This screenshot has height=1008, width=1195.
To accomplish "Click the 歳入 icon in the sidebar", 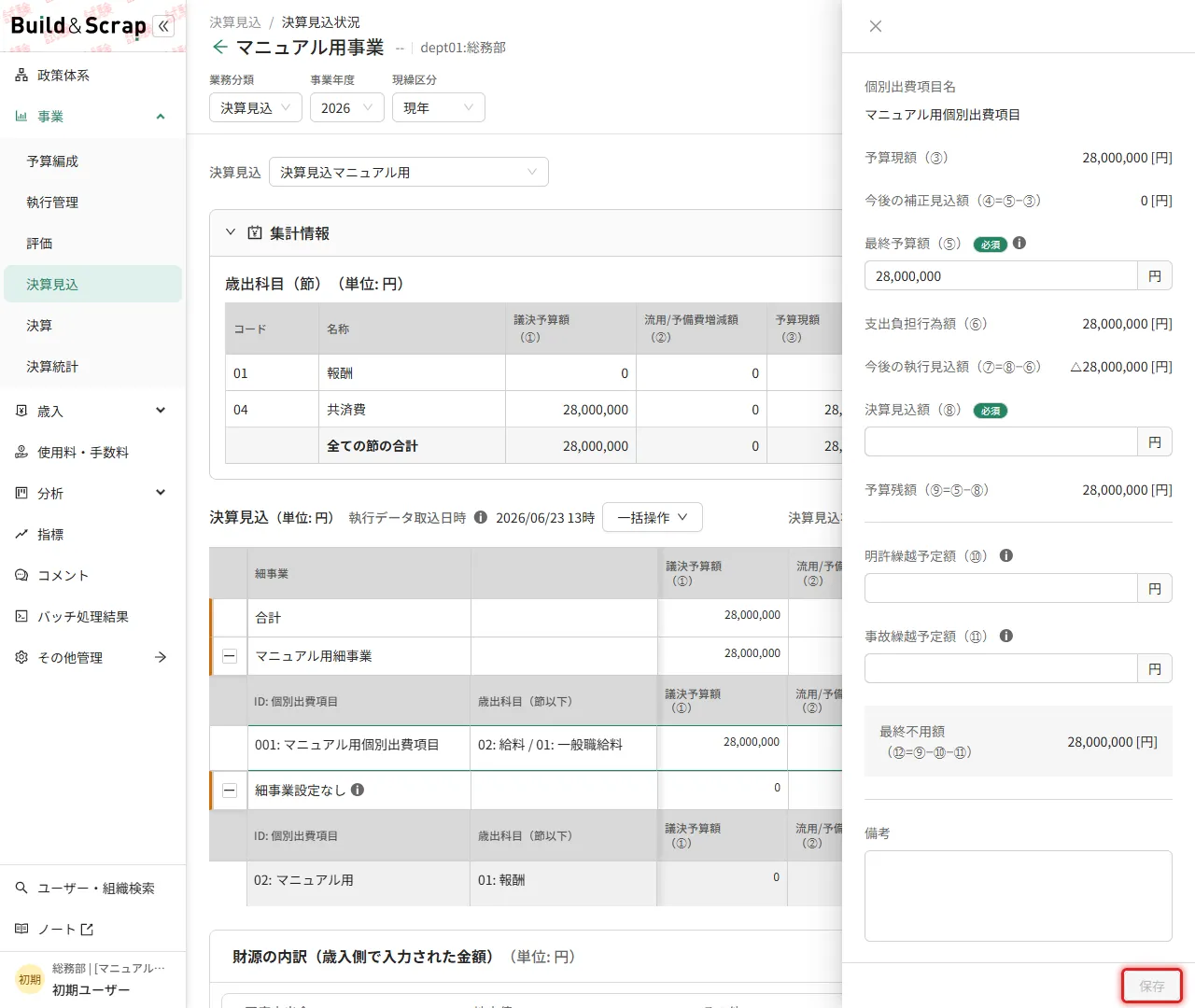I will pyautogui.click(x=21, y=411).
